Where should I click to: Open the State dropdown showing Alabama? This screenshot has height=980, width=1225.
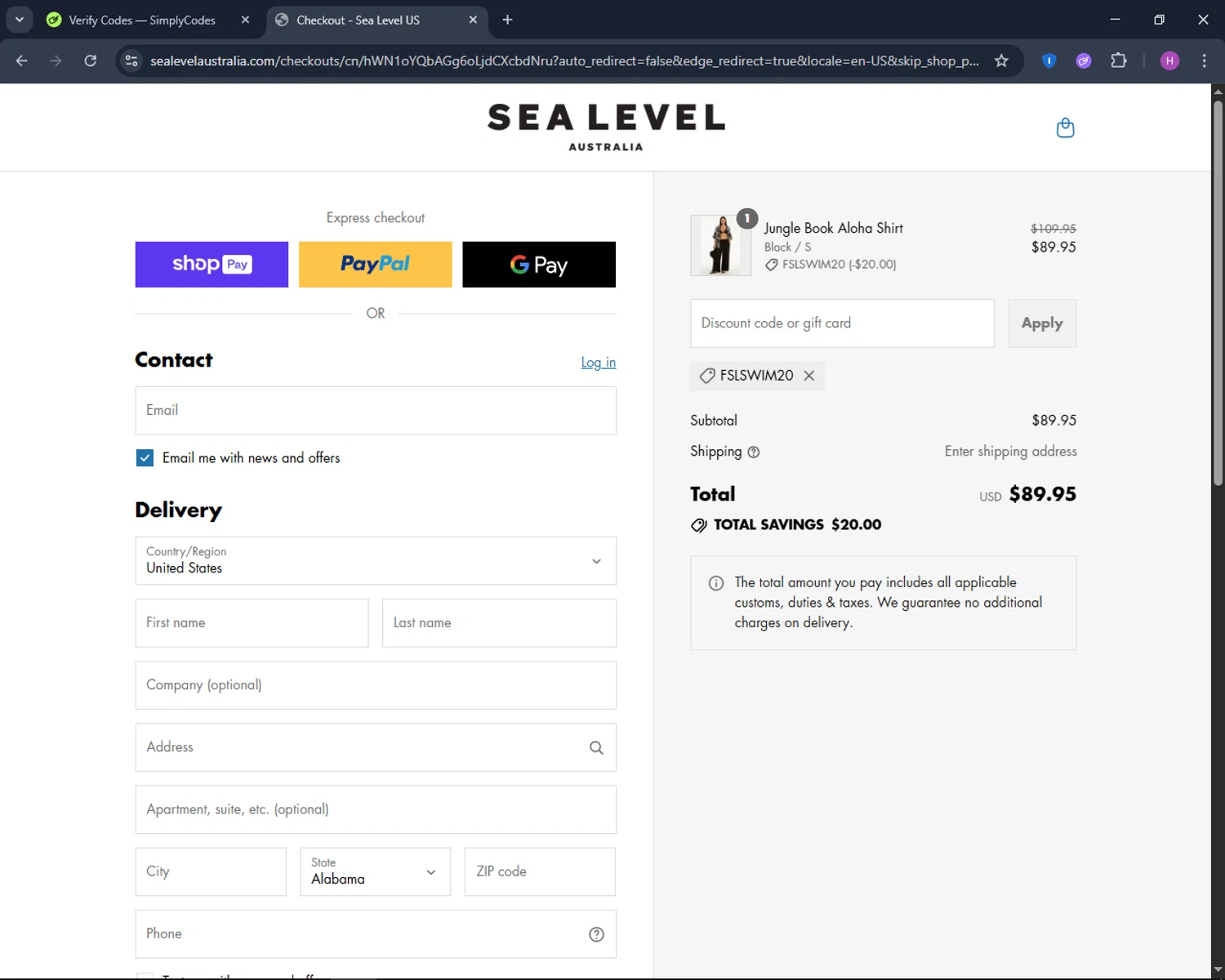tap(376, 872)
